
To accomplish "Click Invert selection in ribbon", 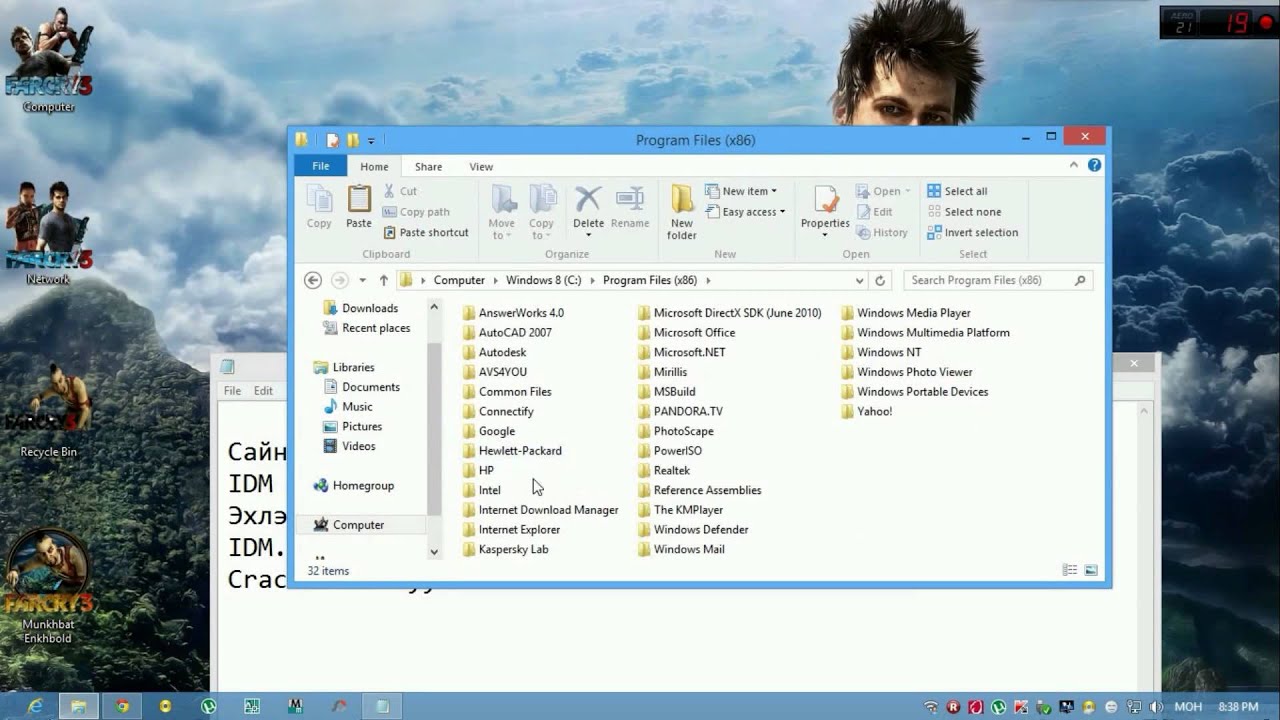I will 972,232.
